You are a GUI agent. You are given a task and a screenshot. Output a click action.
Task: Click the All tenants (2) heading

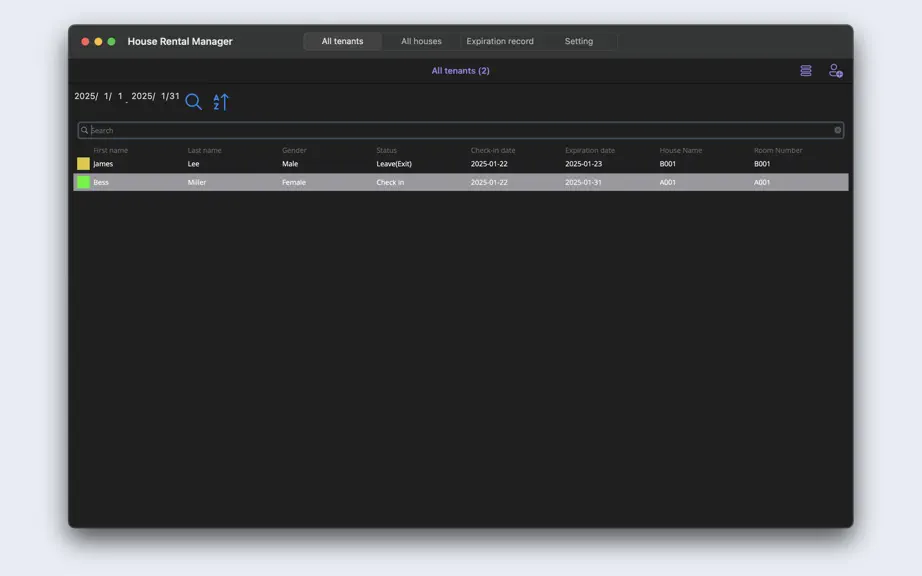tap(460, 71)
